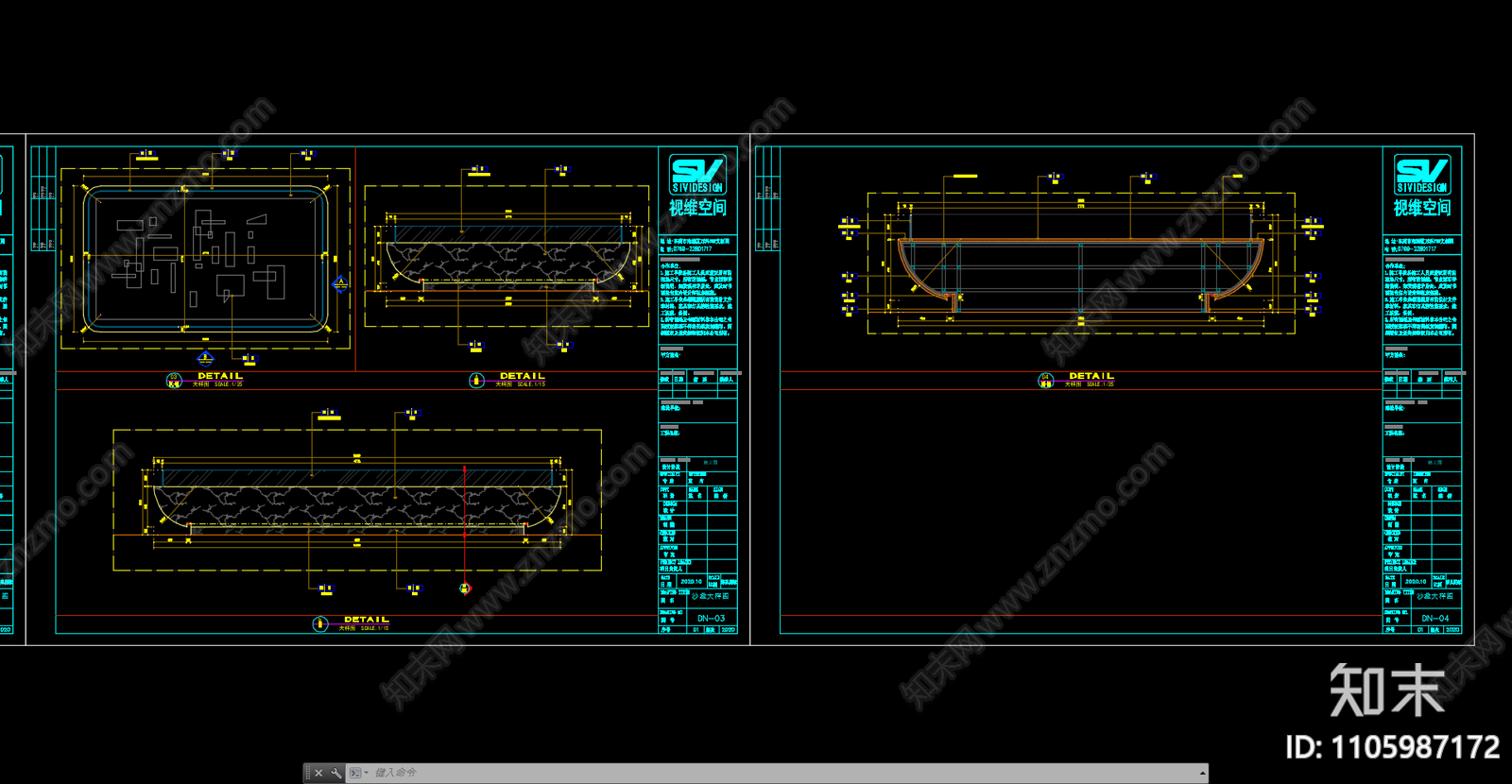
Task: Open command line customize wrench menu
Action: pyautogui.click(x=335, y=773)
